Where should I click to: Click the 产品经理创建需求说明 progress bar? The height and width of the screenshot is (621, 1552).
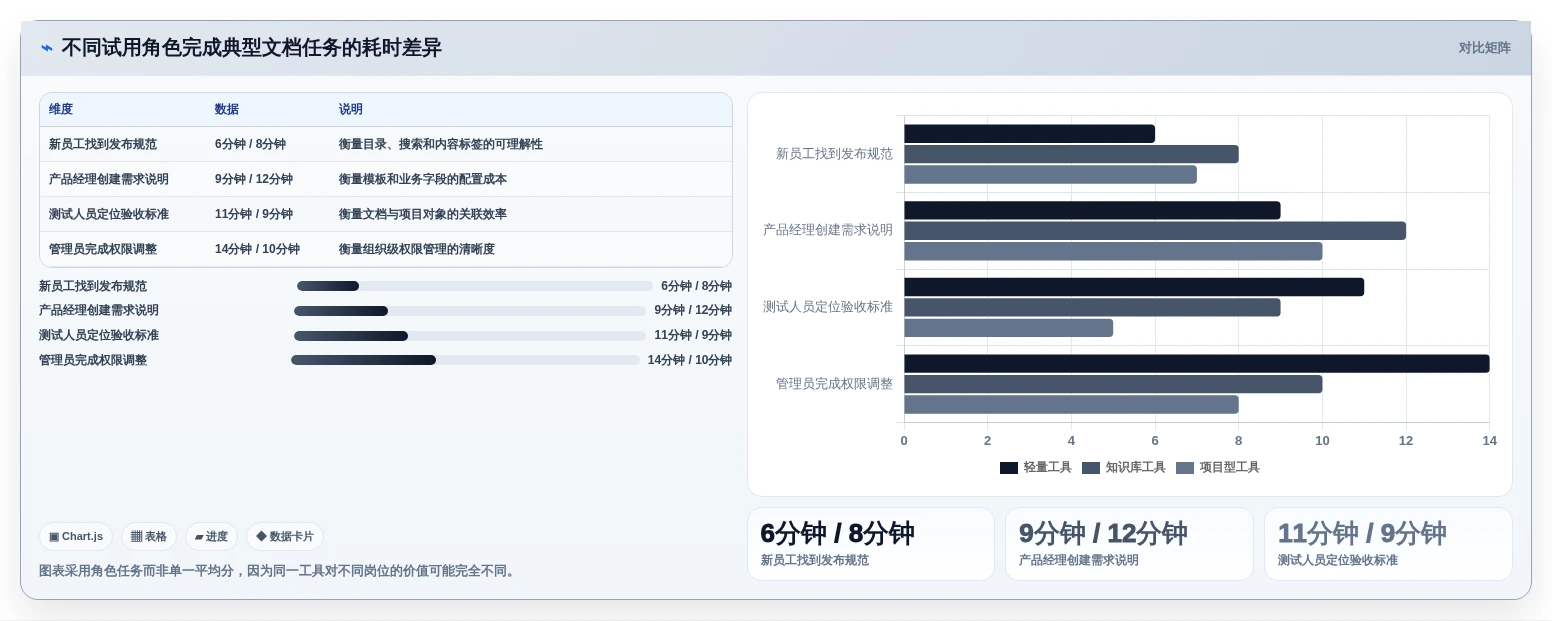pos(470,311)
